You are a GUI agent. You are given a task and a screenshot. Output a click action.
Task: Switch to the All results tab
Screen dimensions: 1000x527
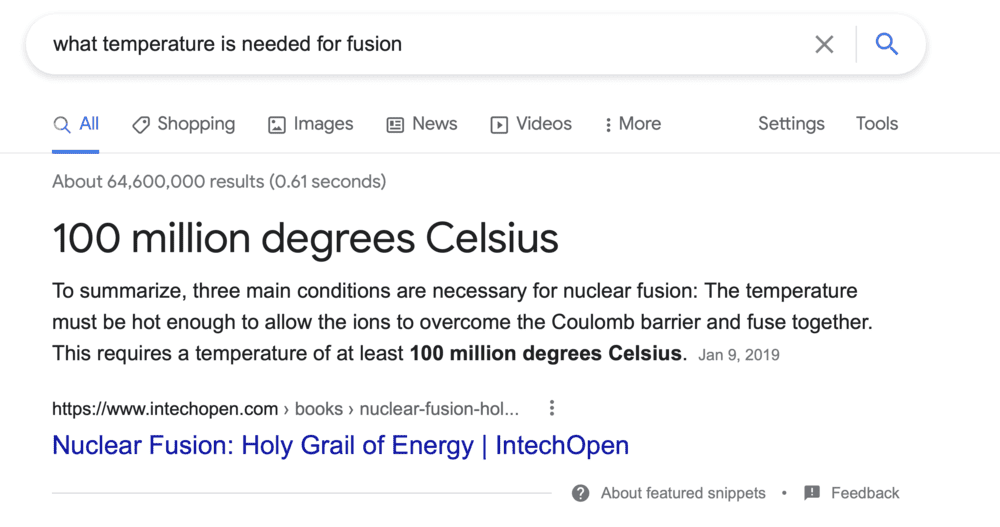click(77, 124)
